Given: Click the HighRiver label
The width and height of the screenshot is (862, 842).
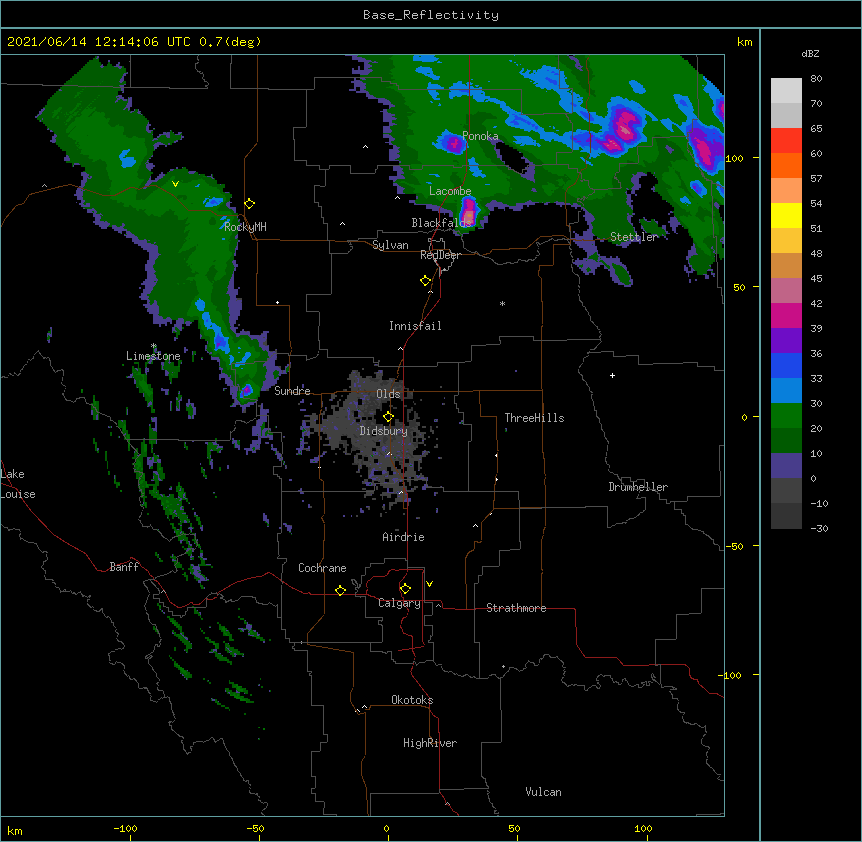Looking at the screenshot, I should tap(430, 743).
